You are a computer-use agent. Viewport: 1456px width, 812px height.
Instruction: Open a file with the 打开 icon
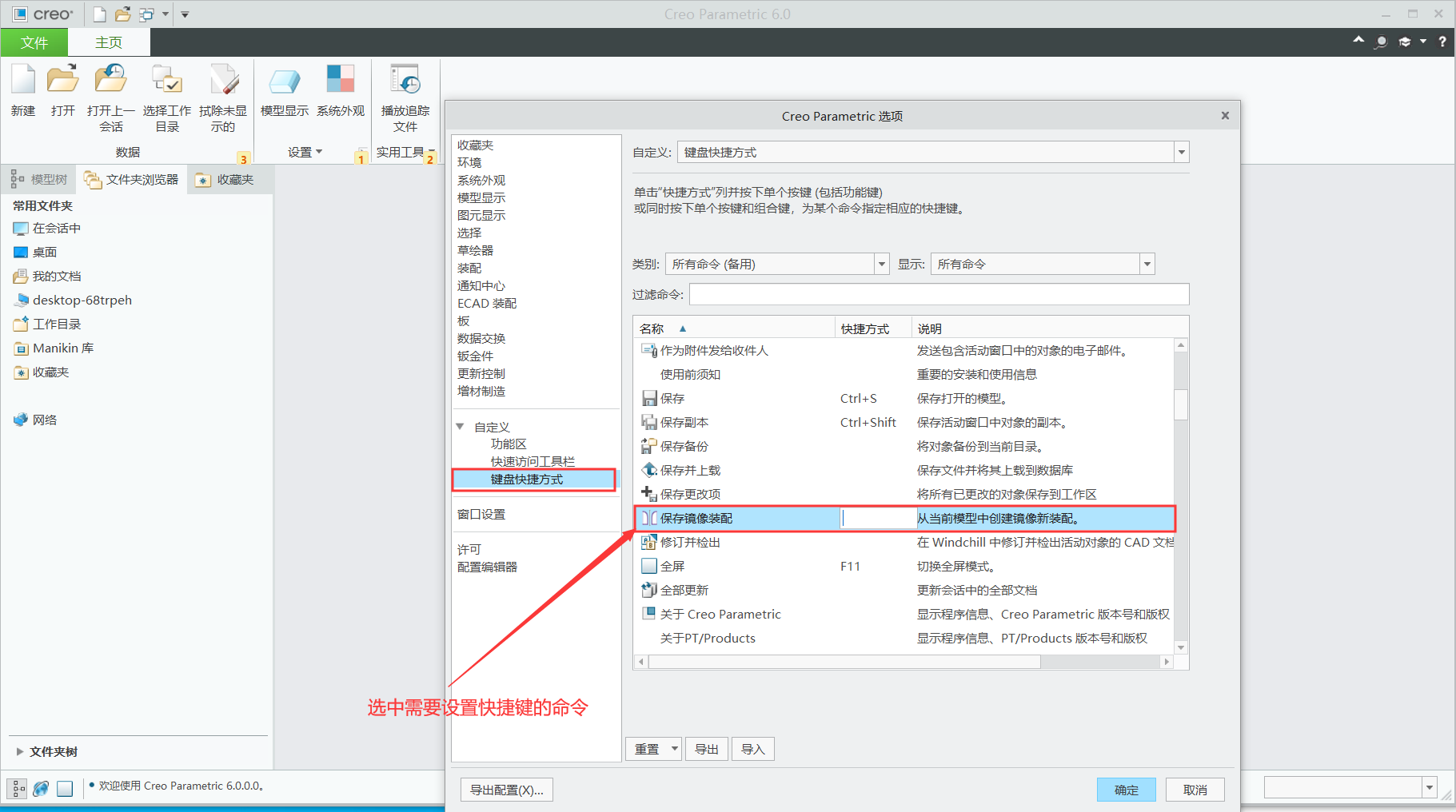(62, 80)
